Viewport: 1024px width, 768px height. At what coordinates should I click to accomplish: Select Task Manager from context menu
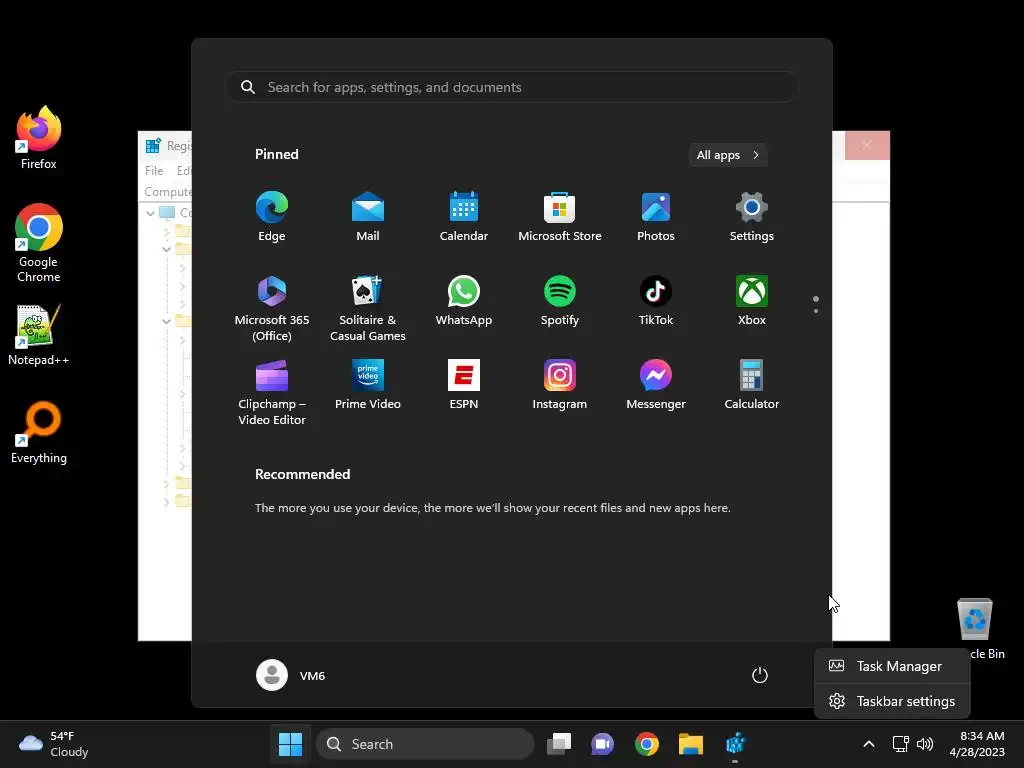click(x=892, y=666)
